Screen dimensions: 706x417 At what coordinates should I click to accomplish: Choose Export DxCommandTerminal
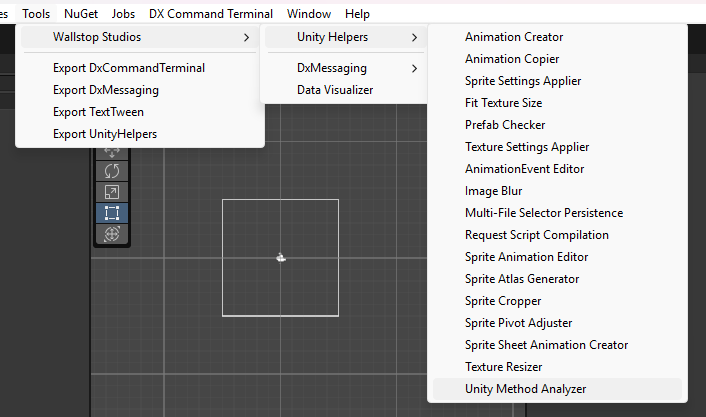point(129,68)
